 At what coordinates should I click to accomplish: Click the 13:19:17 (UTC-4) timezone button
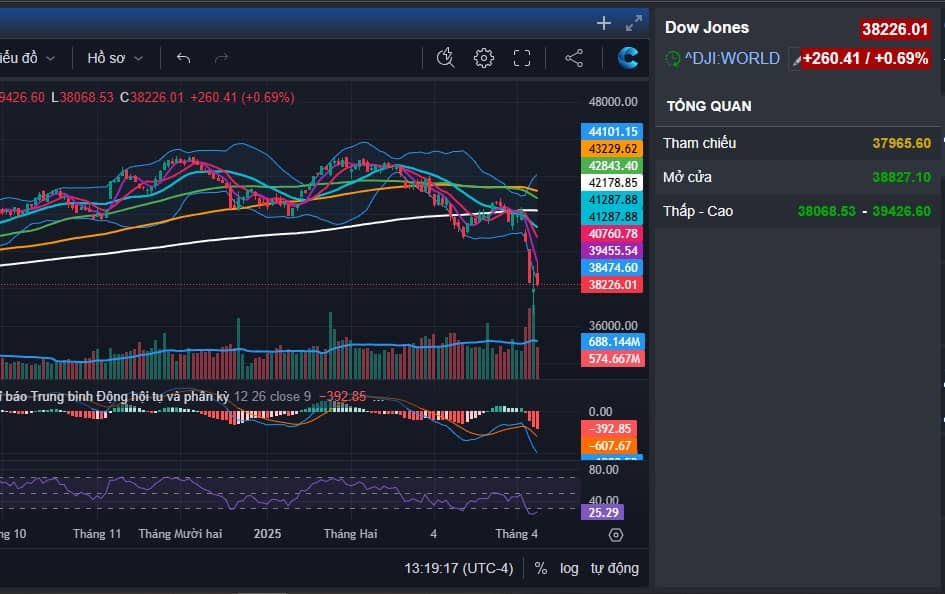pyautogui.click(x=459, y=568)
